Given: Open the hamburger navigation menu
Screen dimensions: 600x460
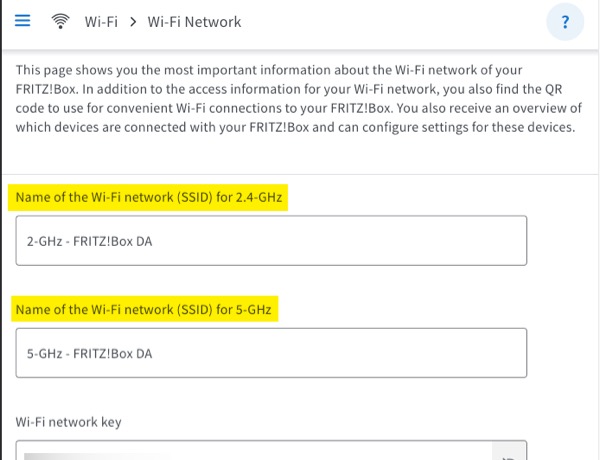Looking at the screenshot, I should 22,21.
